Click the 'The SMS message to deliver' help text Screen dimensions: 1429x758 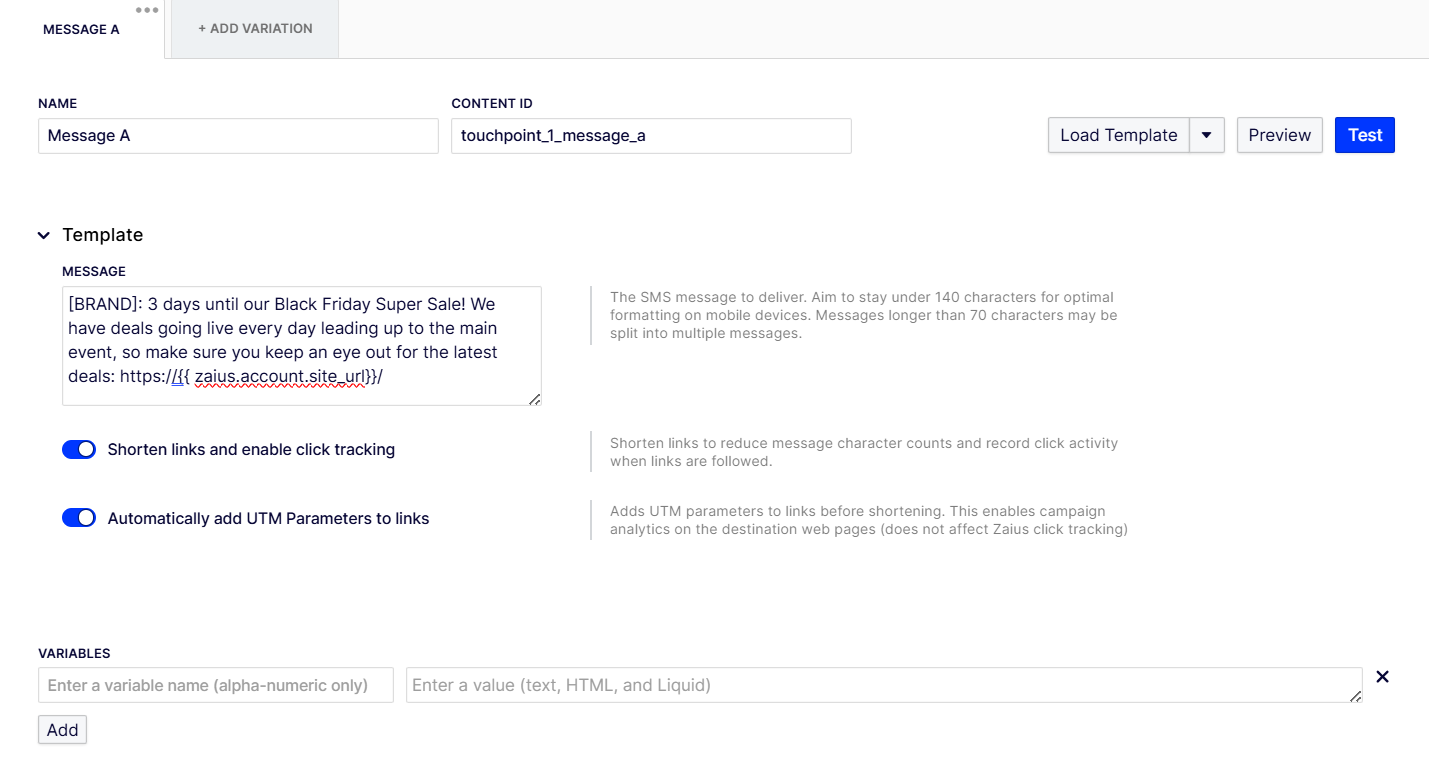tap(863, 315)
